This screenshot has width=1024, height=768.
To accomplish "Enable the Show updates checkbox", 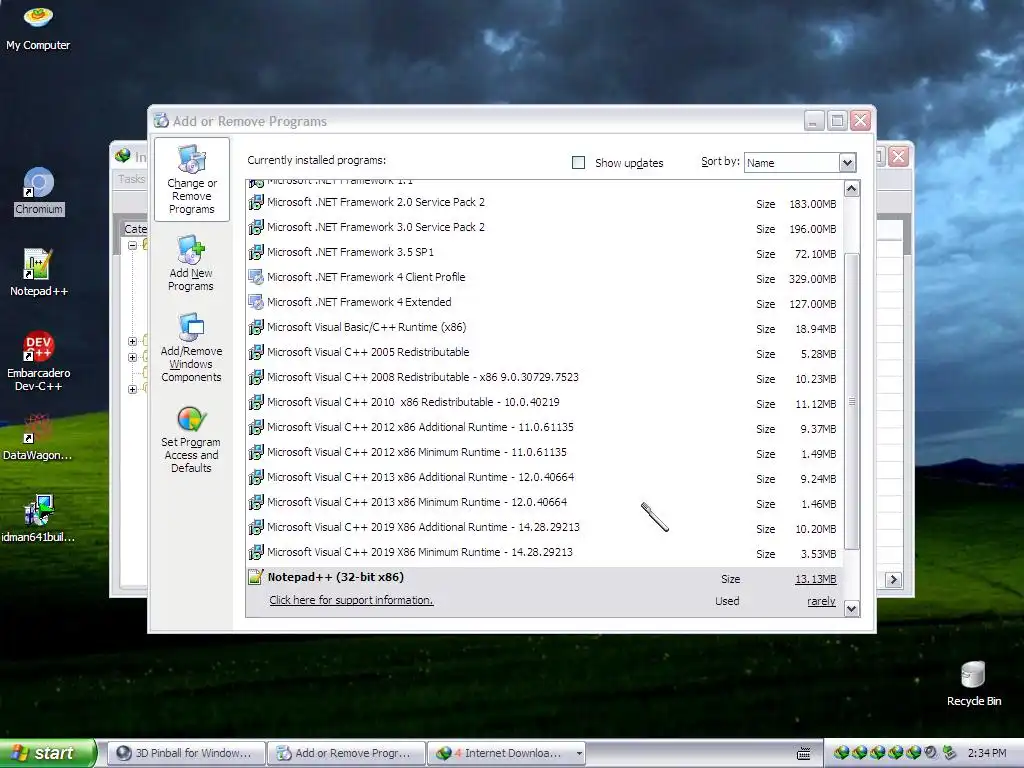I will point(578,163).
